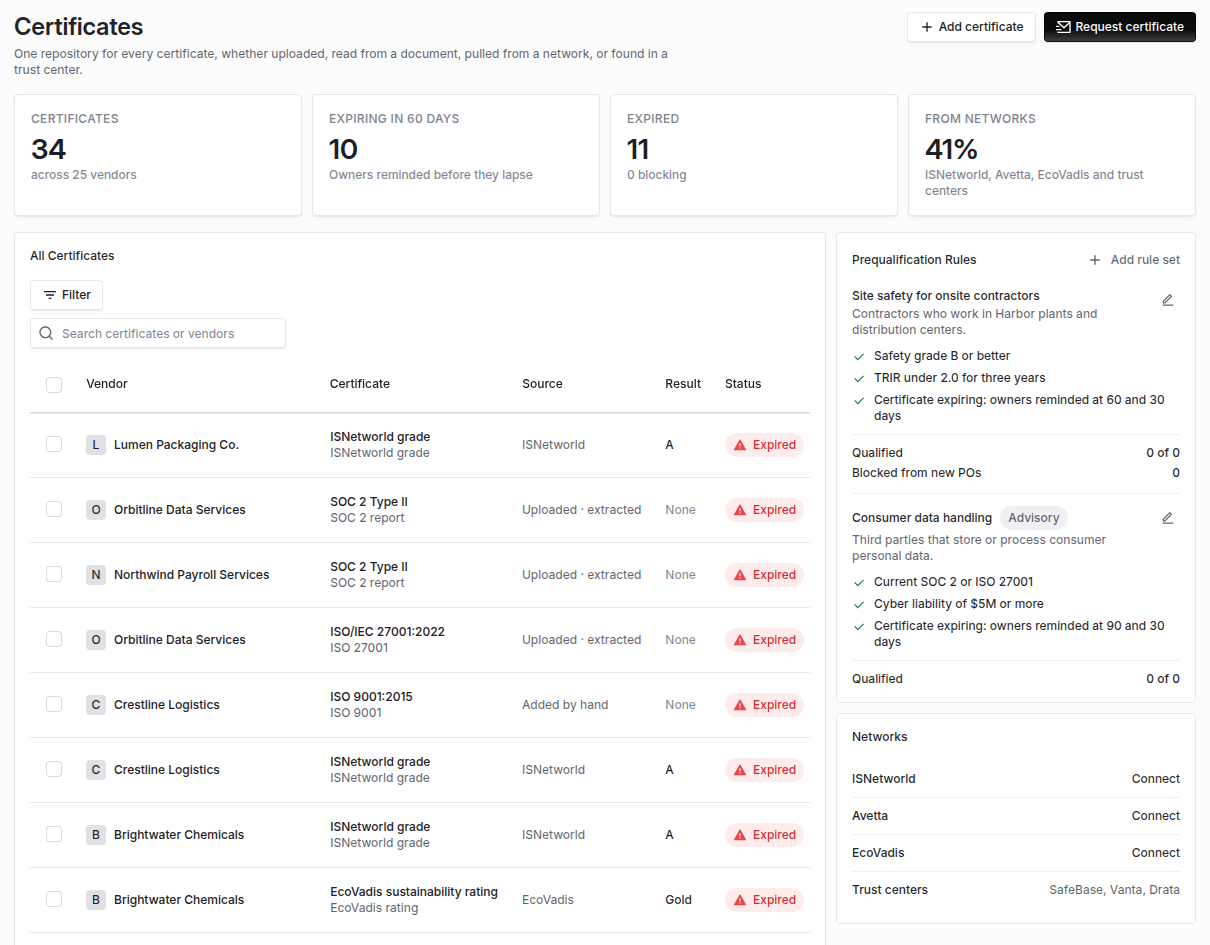Click EcoVadis sustainability rating certificate name
Image resolution: width=1210 pixels, height=945 pixels.
pyautogui.click(x=414, y=892)
